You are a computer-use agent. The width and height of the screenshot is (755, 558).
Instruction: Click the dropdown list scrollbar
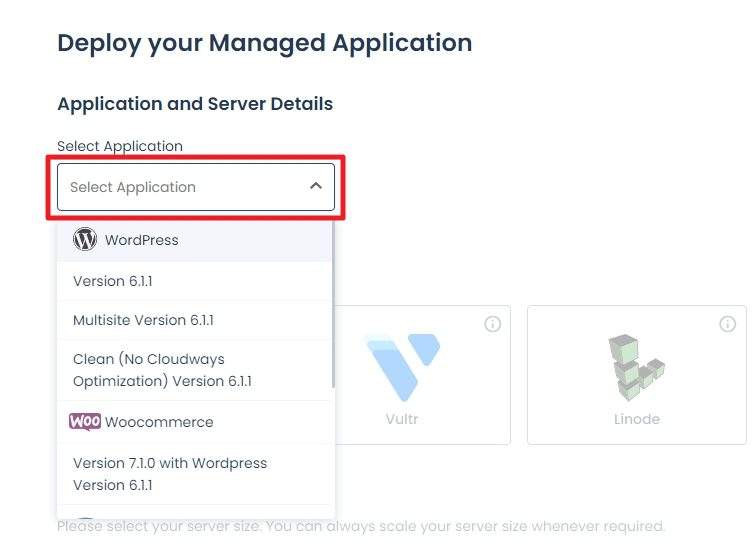[333, 304]
